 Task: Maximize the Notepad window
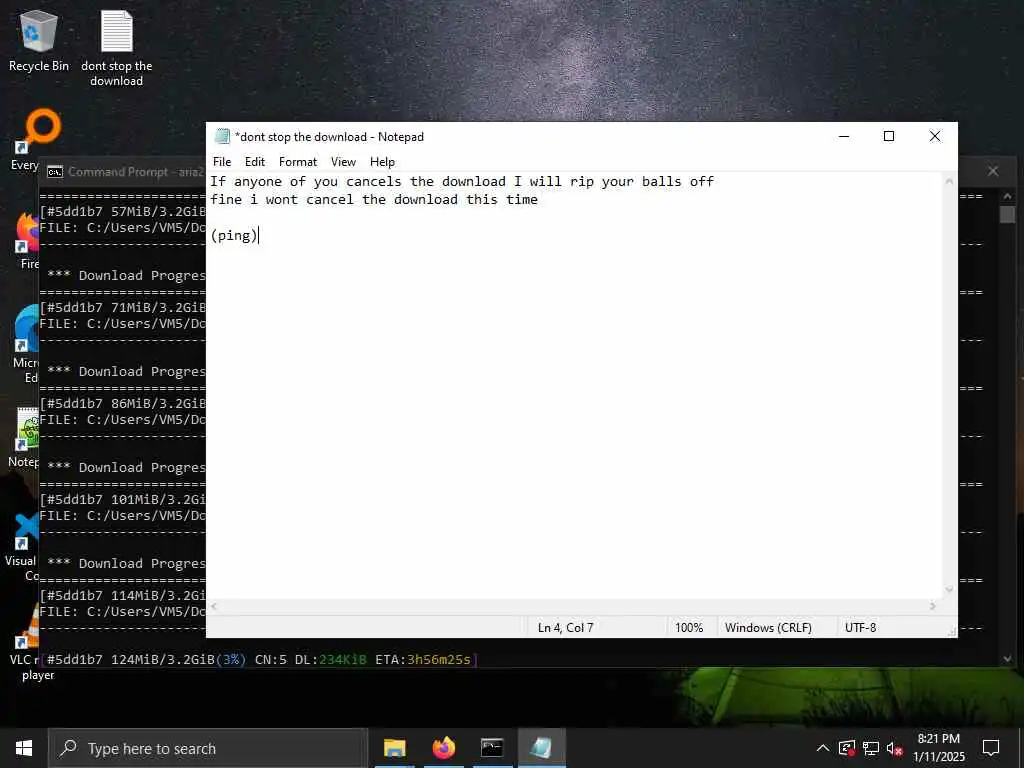(889, 136)
